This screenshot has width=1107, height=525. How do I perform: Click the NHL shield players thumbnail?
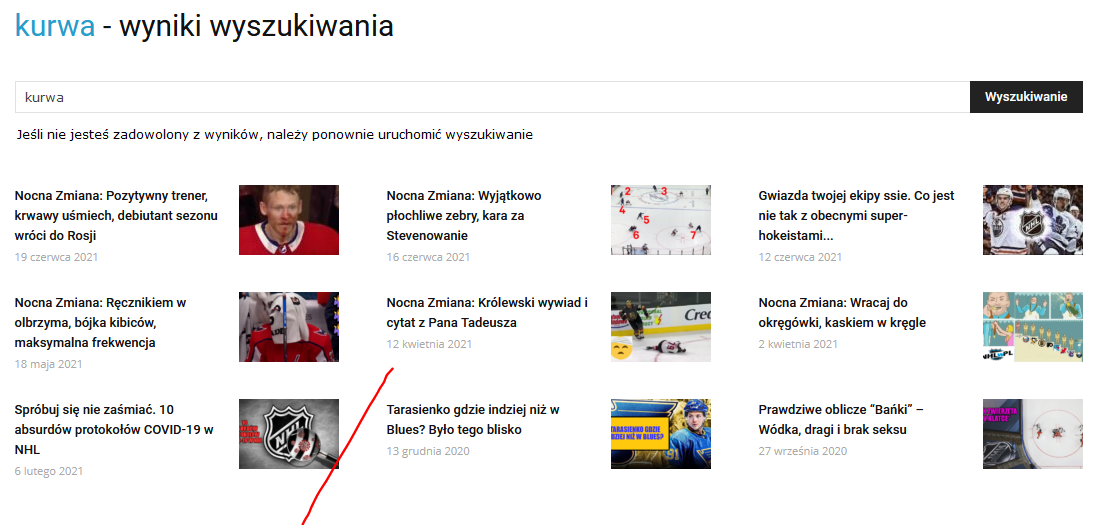[1033, 219]
